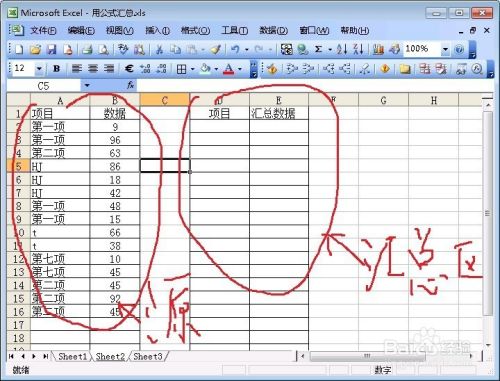
Task: Save the workbook with the floppy disk icon
Action: tap(51, 50)
